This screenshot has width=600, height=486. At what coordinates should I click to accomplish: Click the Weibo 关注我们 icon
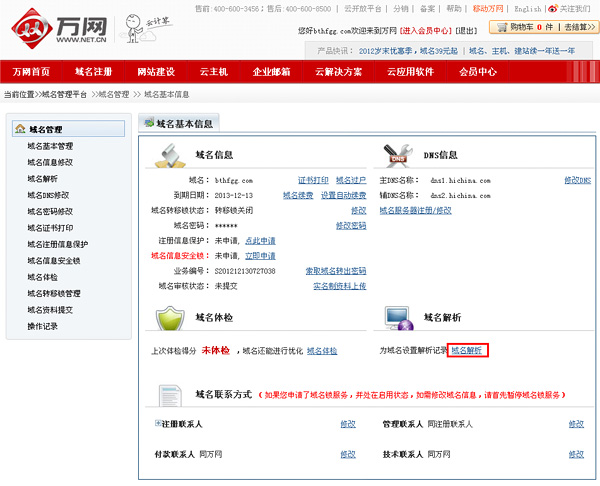(553, 8)
